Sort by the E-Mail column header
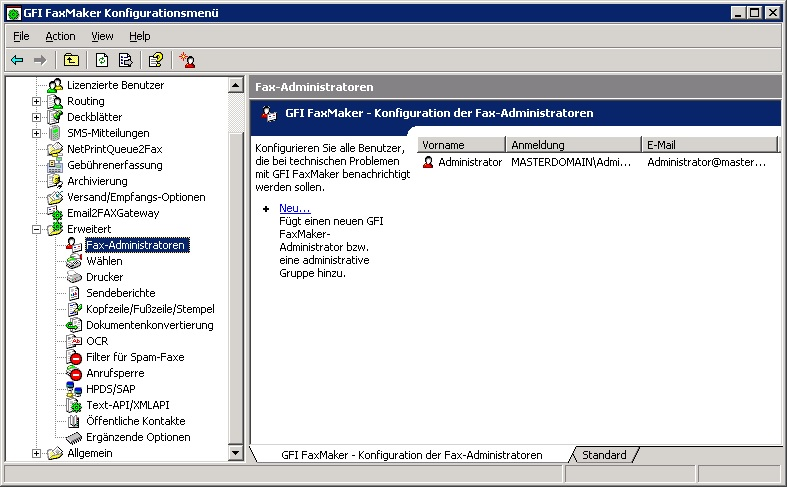This screenshot has height=487, width=787. coord(710,145)
